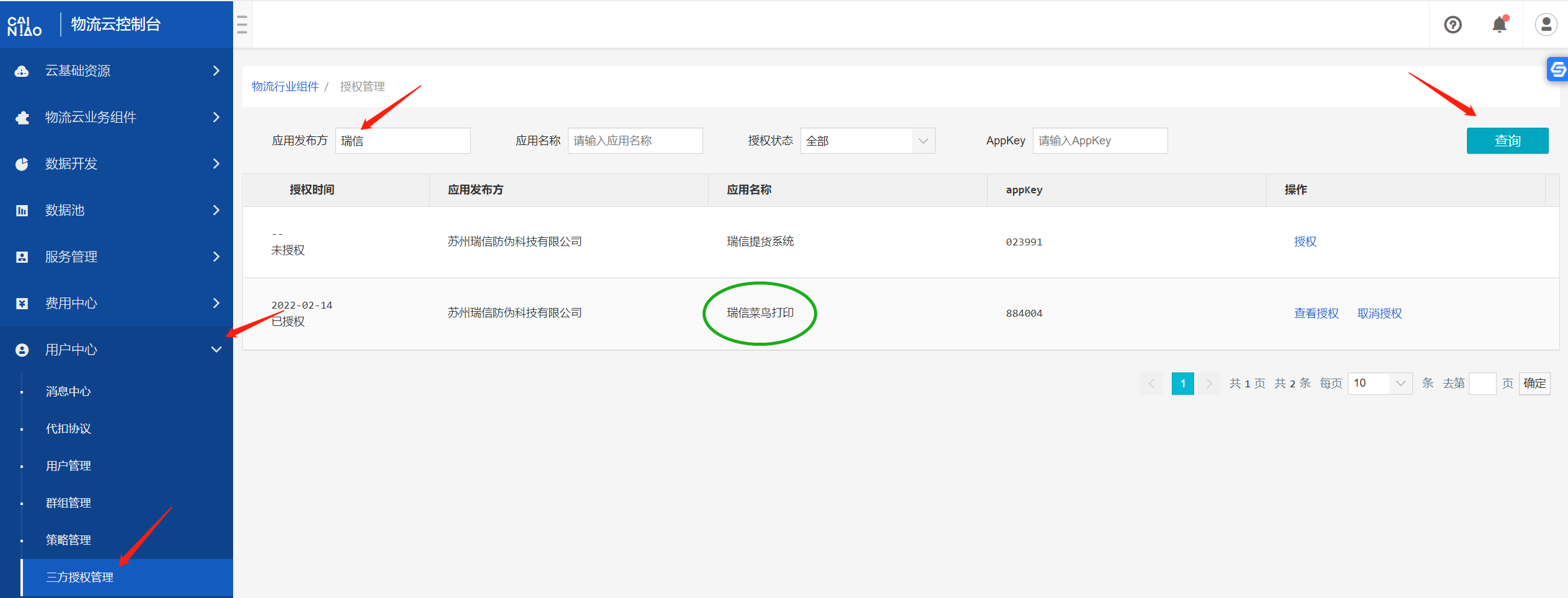Viewport: 1568px width, 598px height.
Task: Click appKey value 023991
Action: click(x=1024, y=242)
